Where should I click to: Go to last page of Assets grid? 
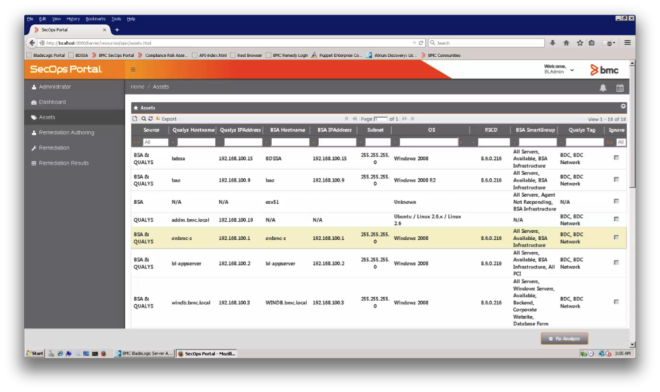[x=412, y=119]
